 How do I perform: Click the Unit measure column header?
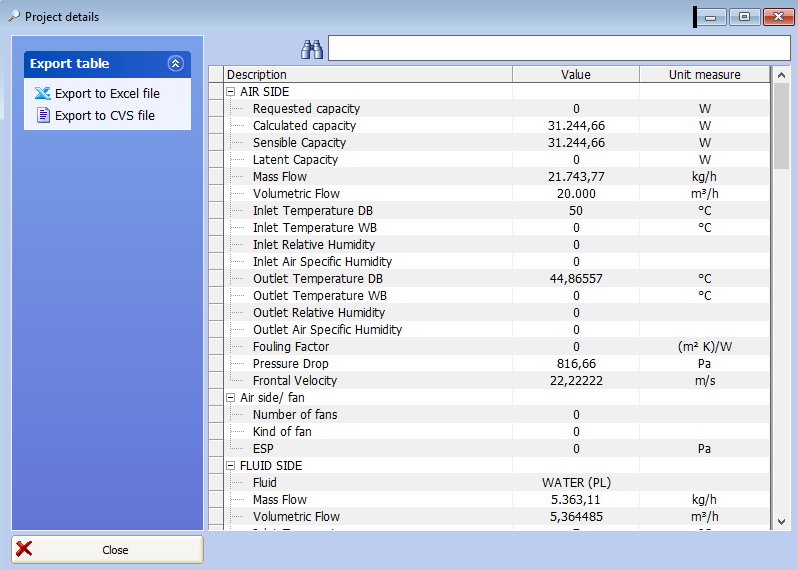(x=704, y=74)
